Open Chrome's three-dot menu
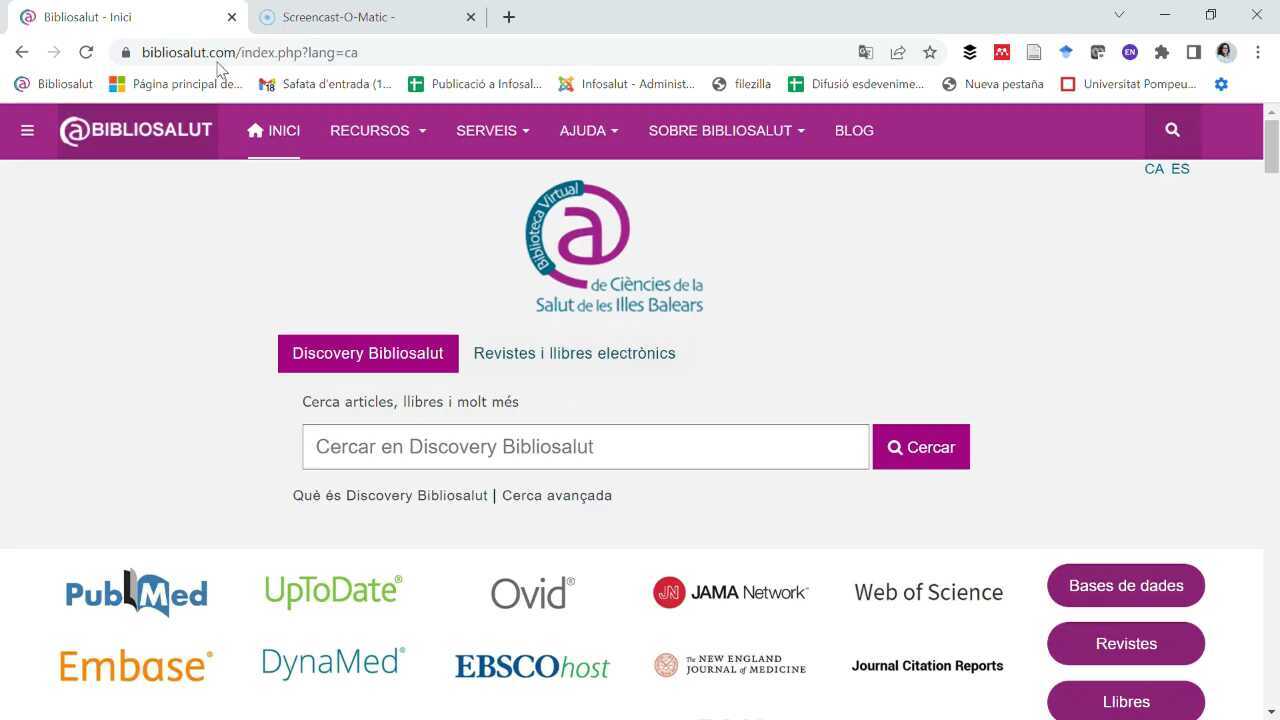The height and width of the screenshot is (720, 1280). coord(1258,52)
